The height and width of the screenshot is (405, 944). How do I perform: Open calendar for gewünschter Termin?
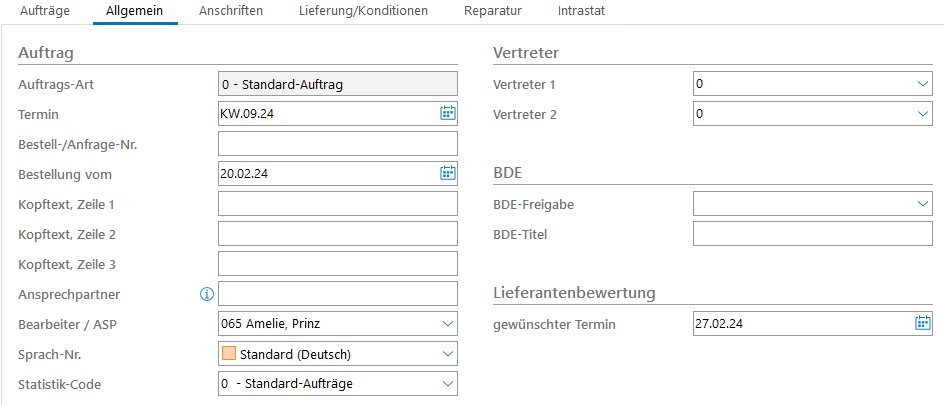[923, 323]
